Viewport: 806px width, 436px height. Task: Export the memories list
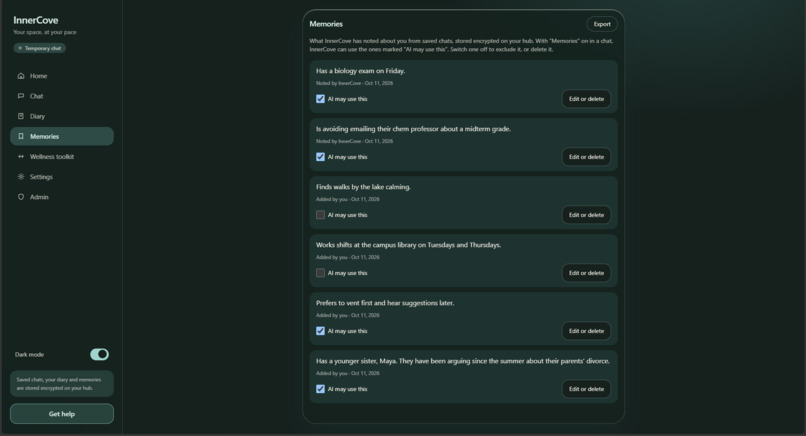click(x=602, y=24)
